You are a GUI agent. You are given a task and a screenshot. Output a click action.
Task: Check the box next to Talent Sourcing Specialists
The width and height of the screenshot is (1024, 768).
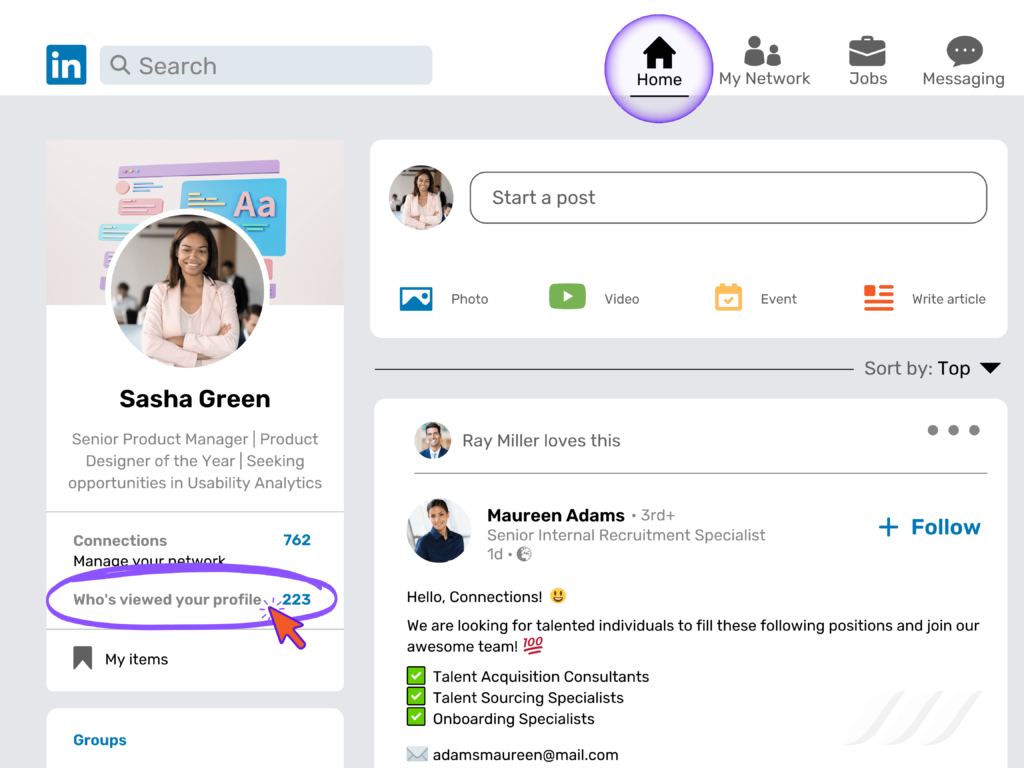(415, 697)
